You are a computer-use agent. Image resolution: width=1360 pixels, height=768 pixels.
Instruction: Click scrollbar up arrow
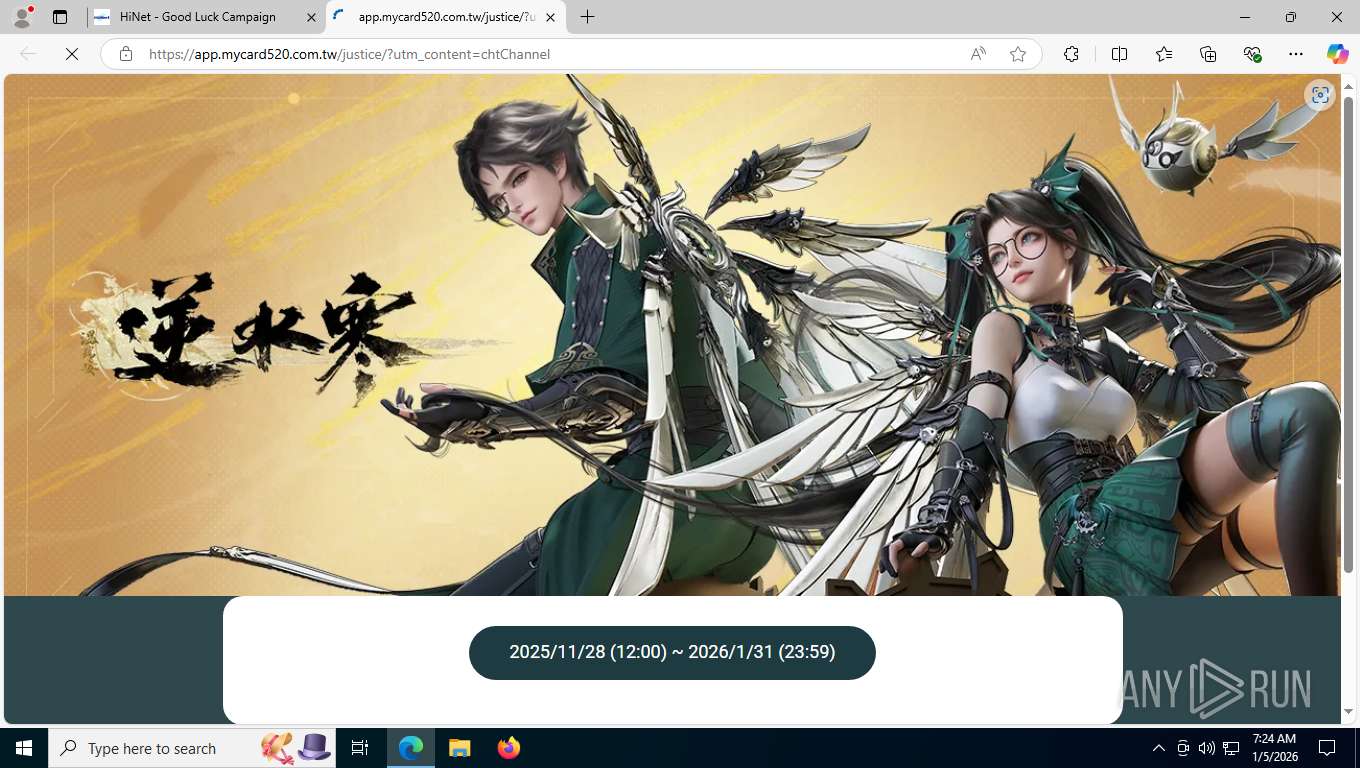tap(1349, 86)
